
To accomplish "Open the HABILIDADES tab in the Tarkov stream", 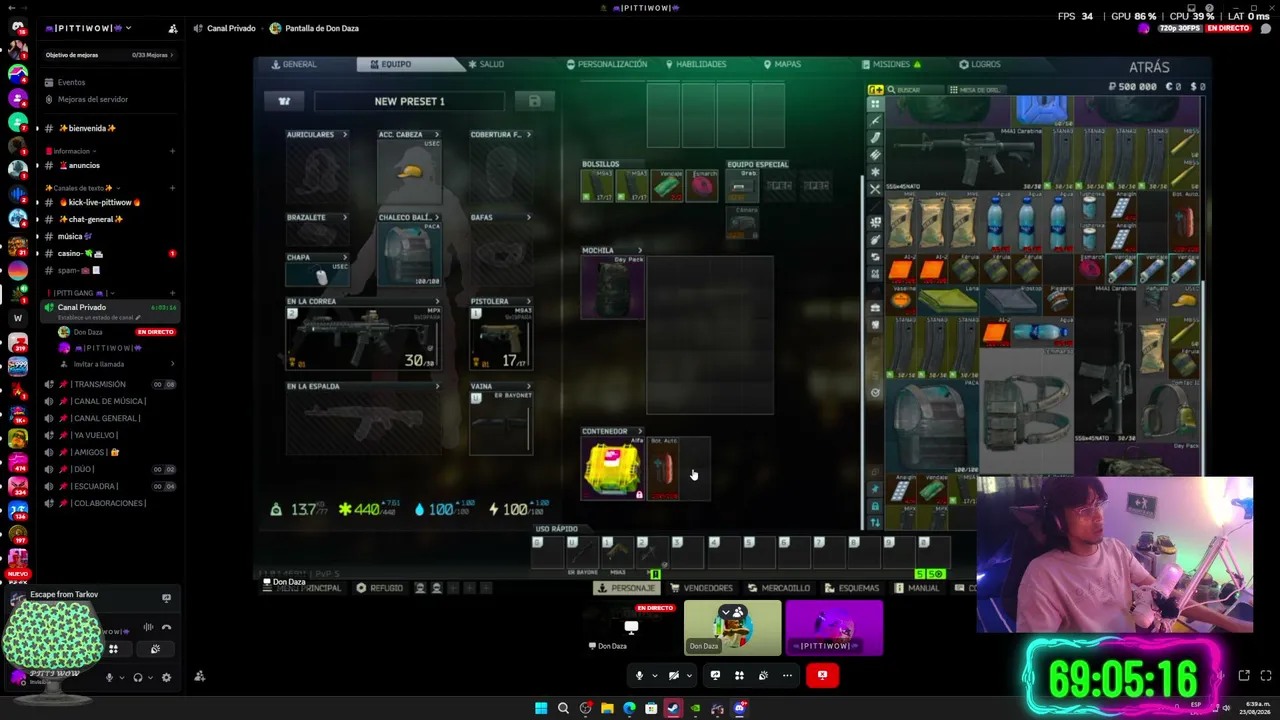I will click(696, 64).
